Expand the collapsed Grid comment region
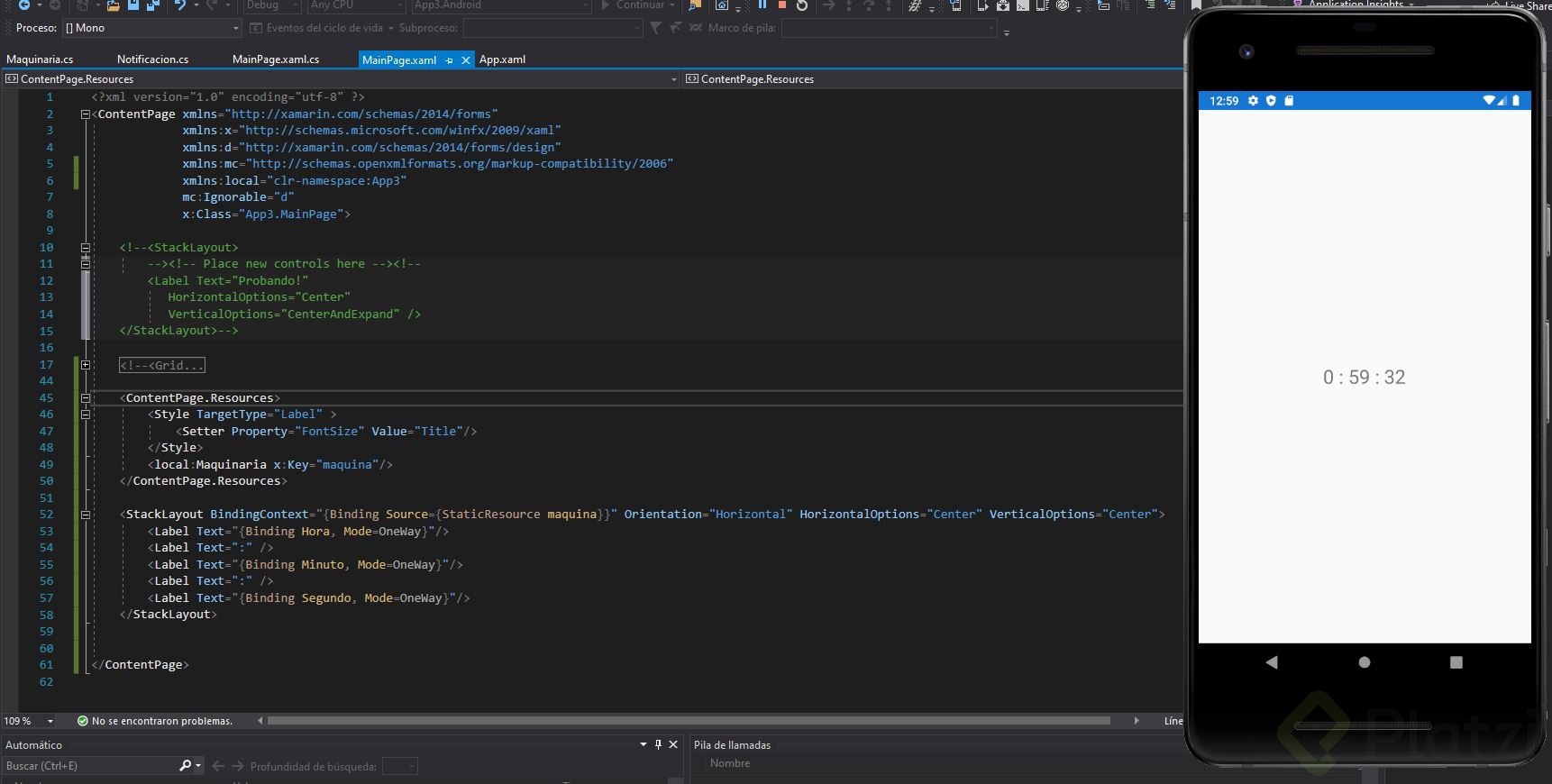The width and height of the screenshot is (1552, 784). coord(86,365)
